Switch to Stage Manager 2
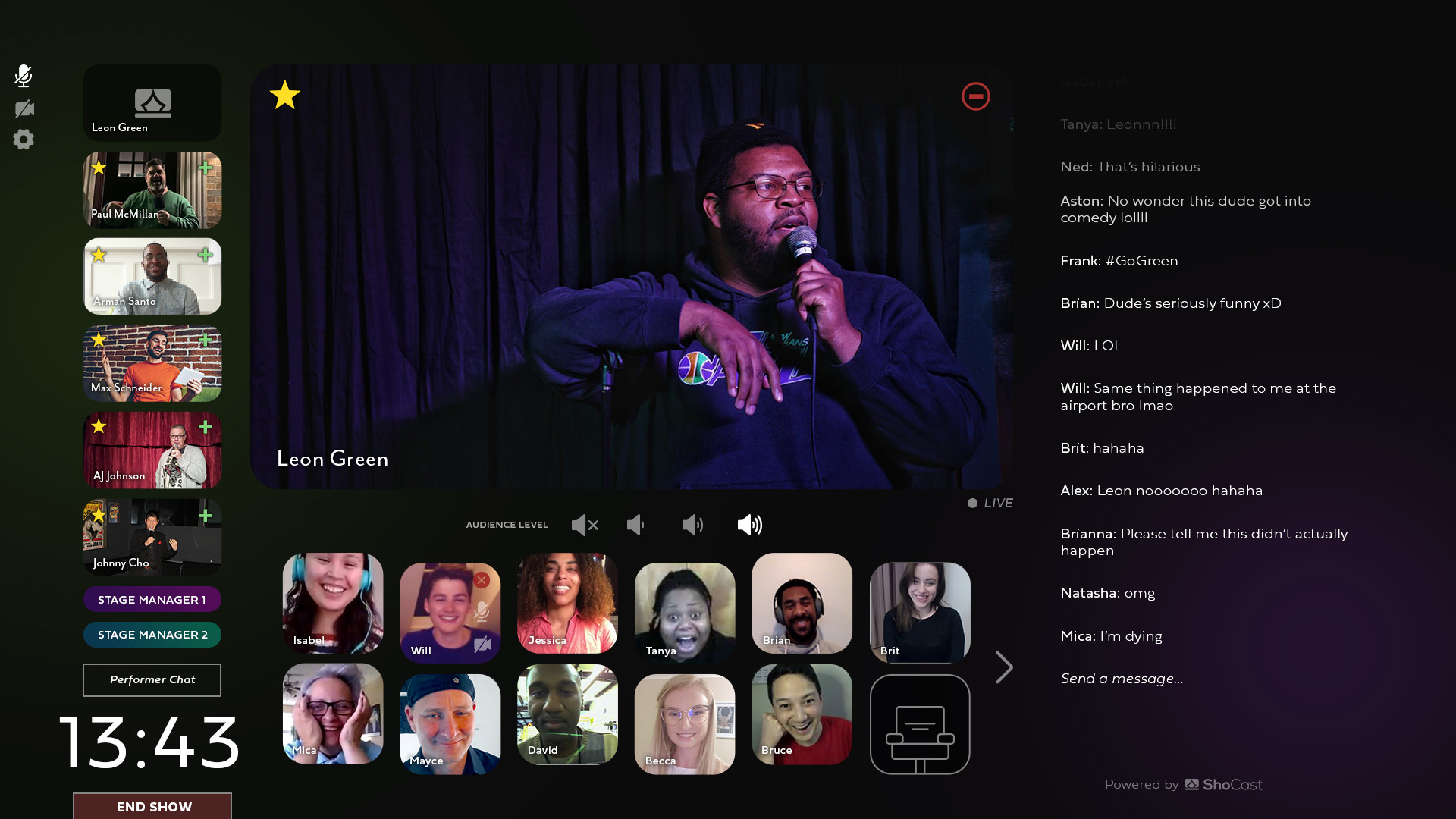The image size is (1456, 819). pos(152,635)
